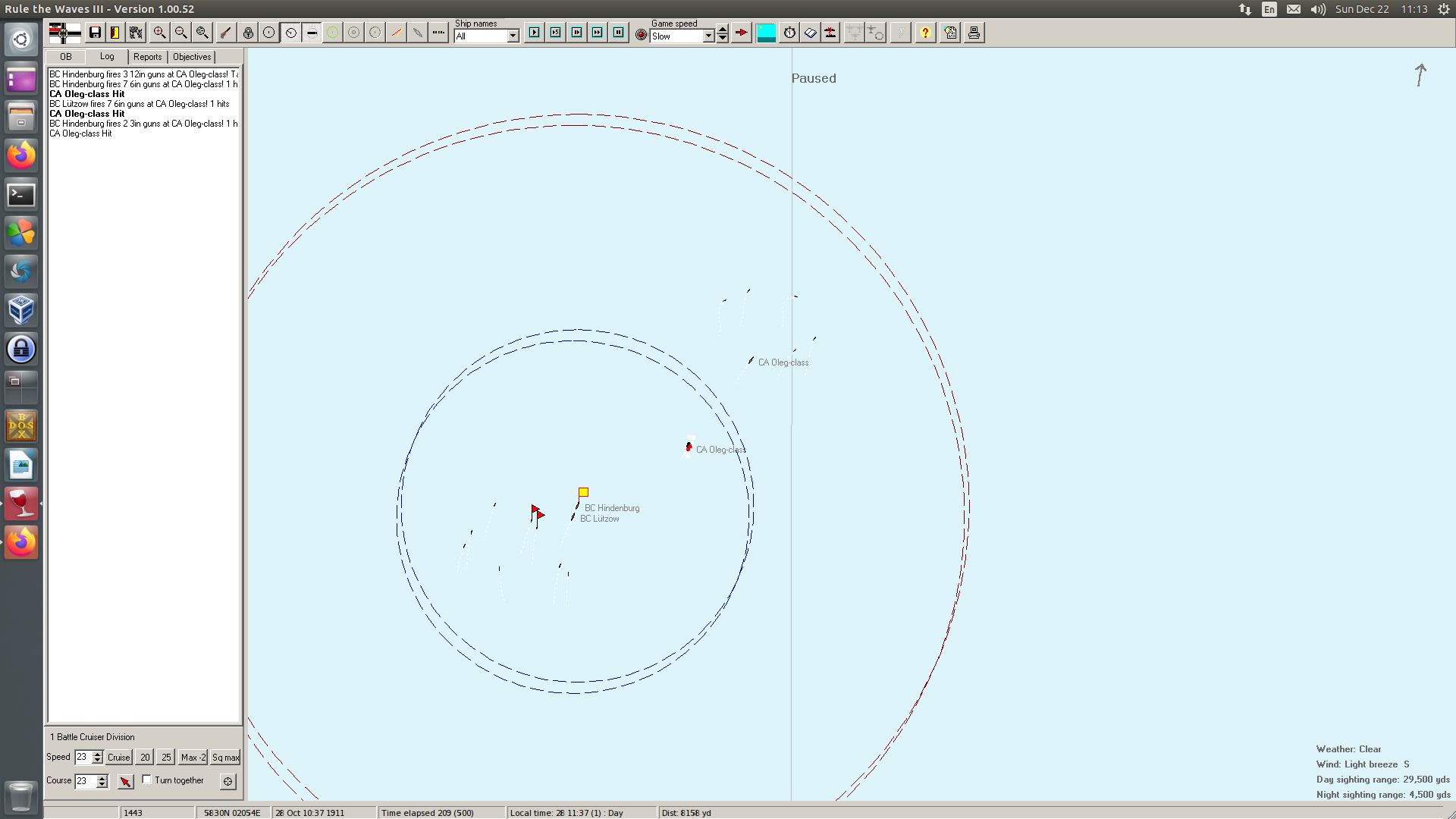Click the grey ship silhouette icon
The image size is (1456, 819).
(x=418, y=33)
